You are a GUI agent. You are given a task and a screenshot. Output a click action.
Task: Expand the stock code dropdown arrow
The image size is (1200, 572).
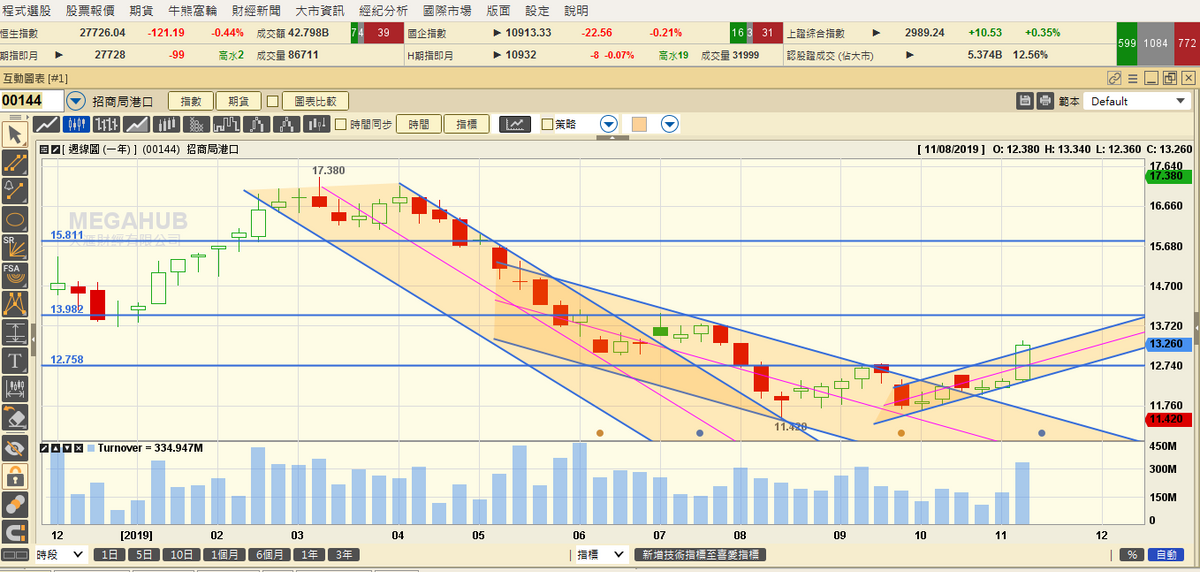point(76,101)
